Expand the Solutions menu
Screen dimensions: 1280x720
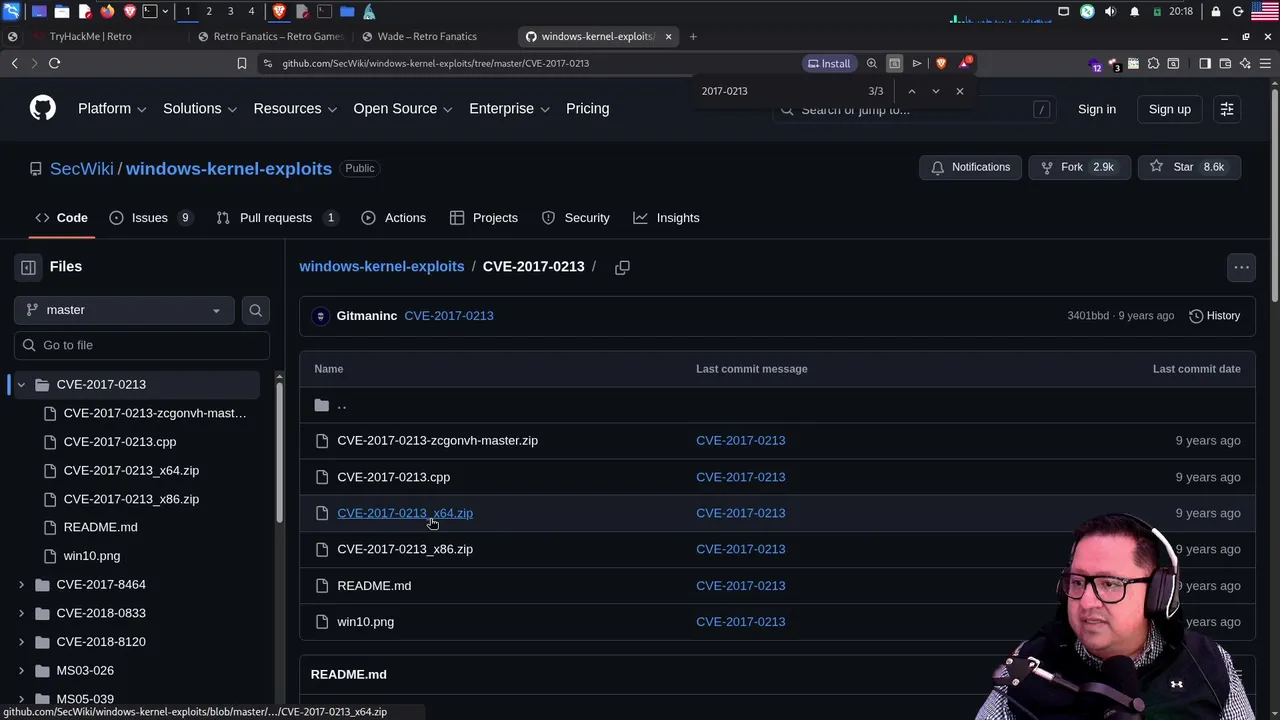pyautogui.click(x=200, y=108)
